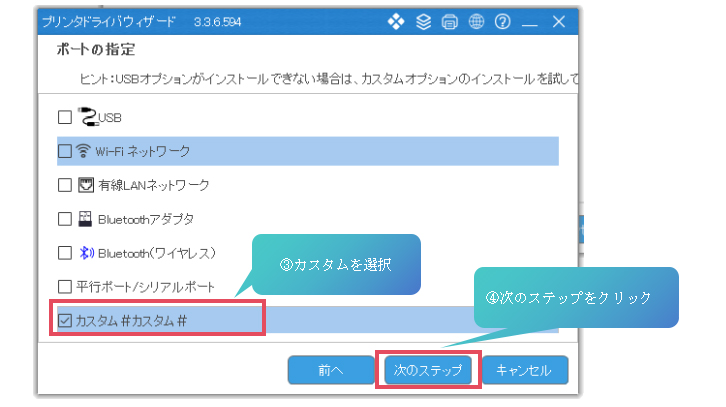Select the USB label text
The height and width of the screenshot is (407, 726).
[x=110, y=118]
